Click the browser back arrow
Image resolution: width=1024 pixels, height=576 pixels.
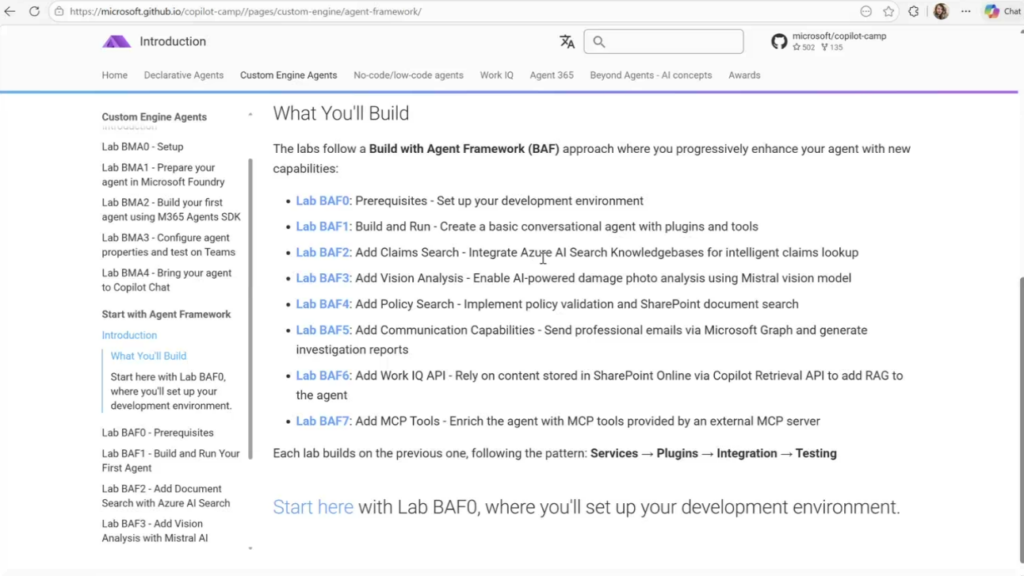click(10, 11)
